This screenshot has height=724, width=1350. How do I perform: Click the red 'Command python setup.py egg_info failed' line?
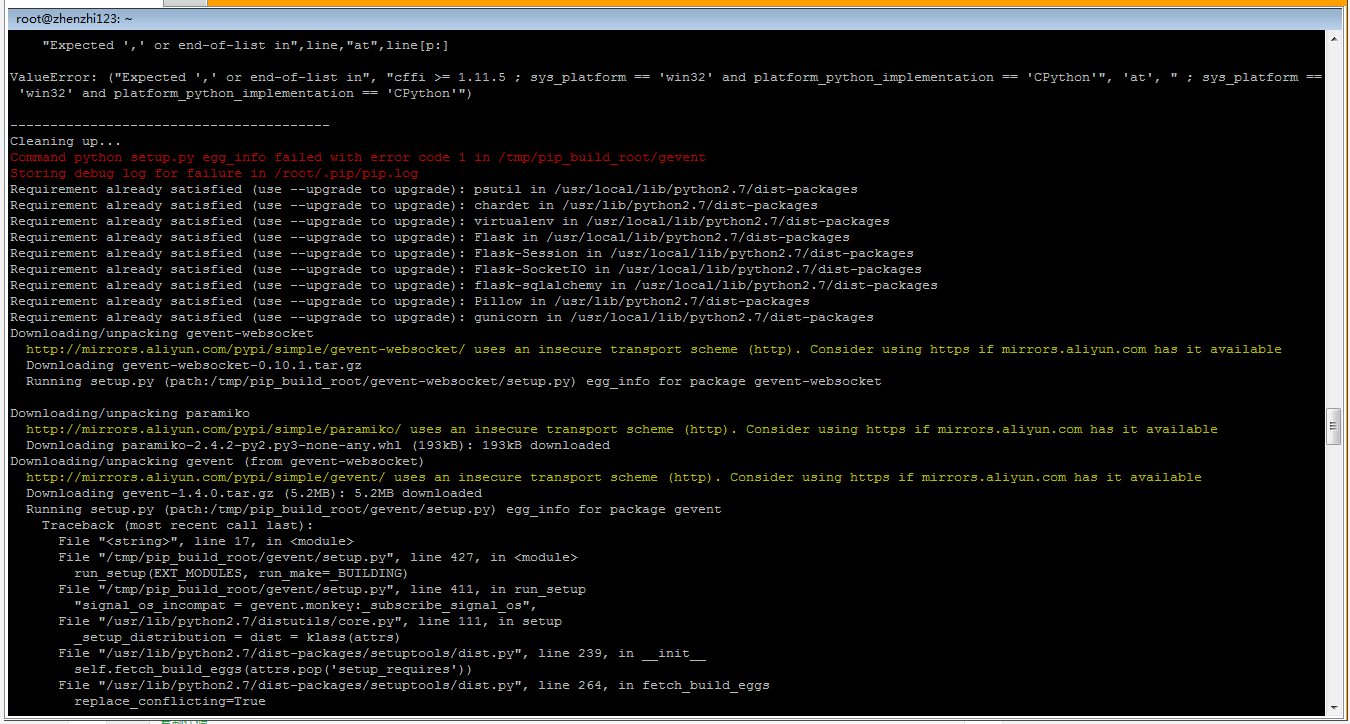pos(358,157)
